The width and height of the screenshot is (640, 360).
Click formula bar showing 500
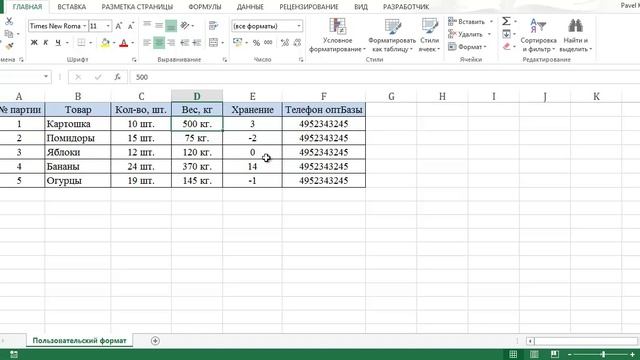[x=384, y=77]
